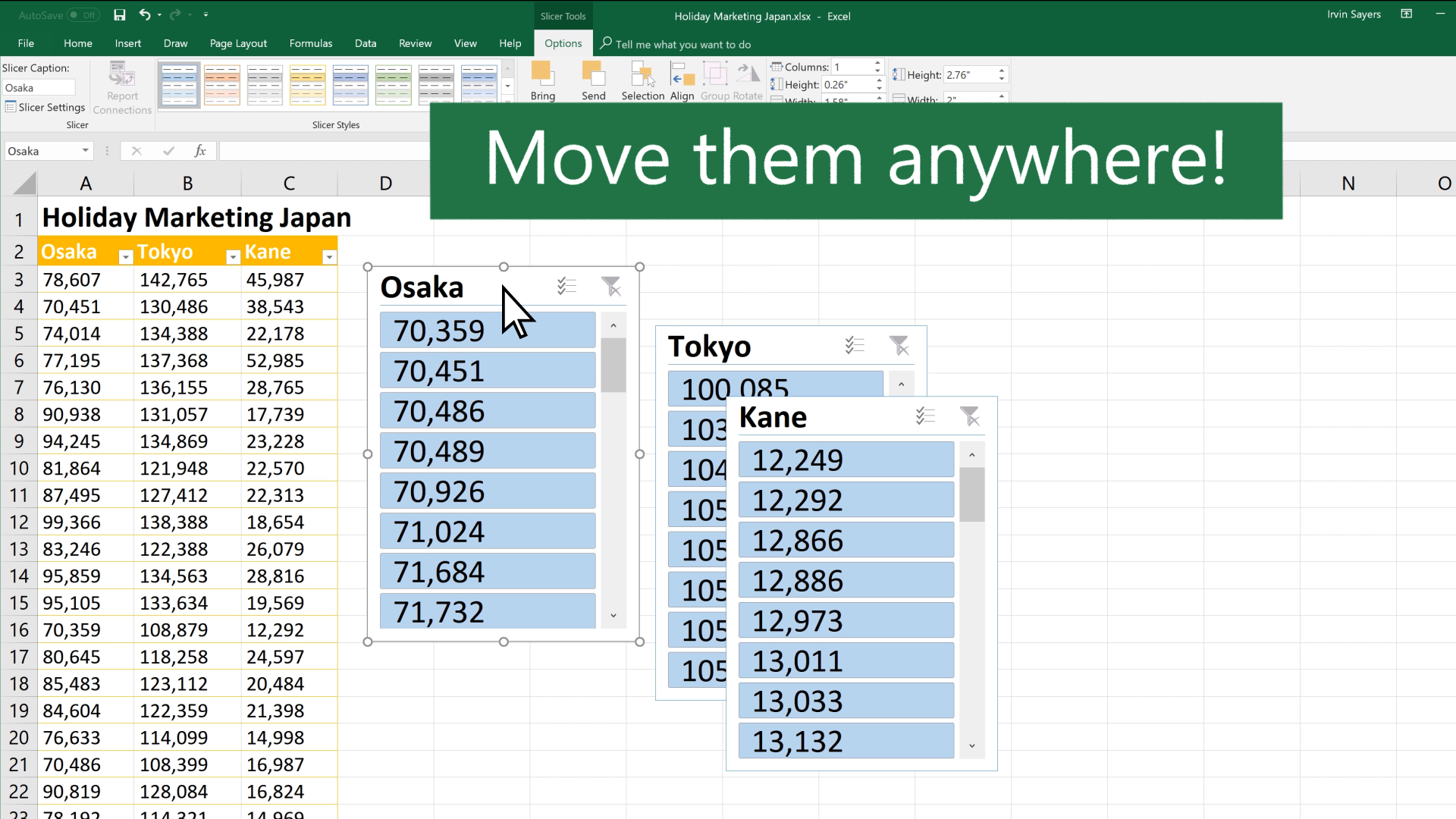This screenshot has height=819, width=1456.
Task: Clear Filter in the Kane slicer
Action: pyautogui.click(x=970, y=416)
